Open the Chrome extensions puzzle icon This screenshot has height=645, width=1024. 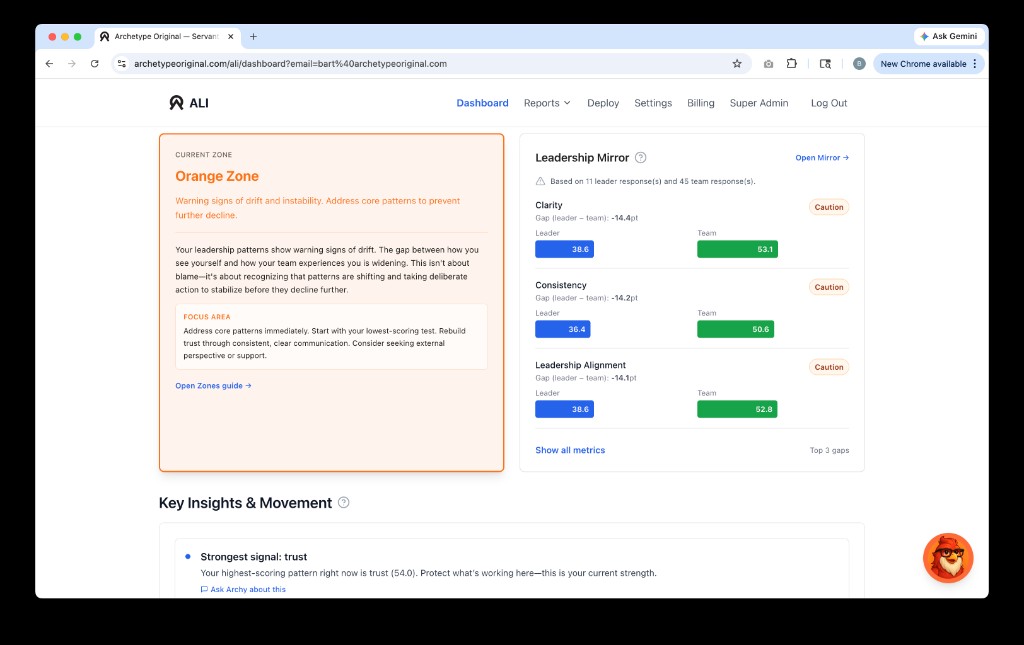792,63
